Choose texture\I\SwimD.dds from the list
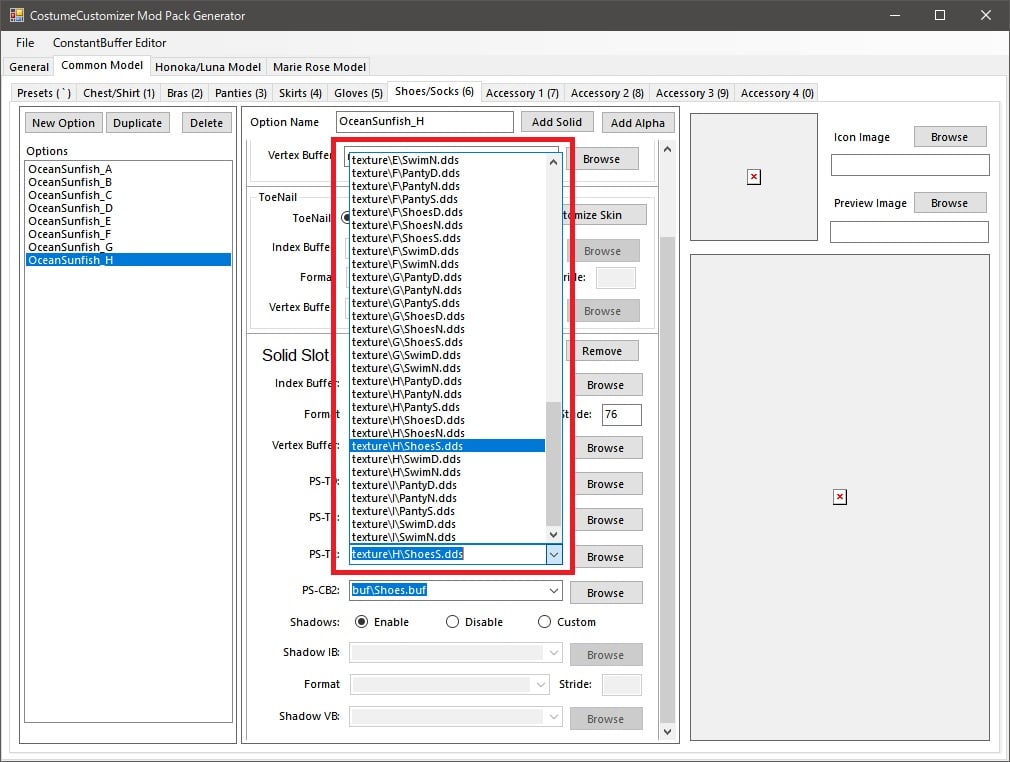Image resolution: width=1010 pixels, height=762 pixels. [x=447, y=524]
